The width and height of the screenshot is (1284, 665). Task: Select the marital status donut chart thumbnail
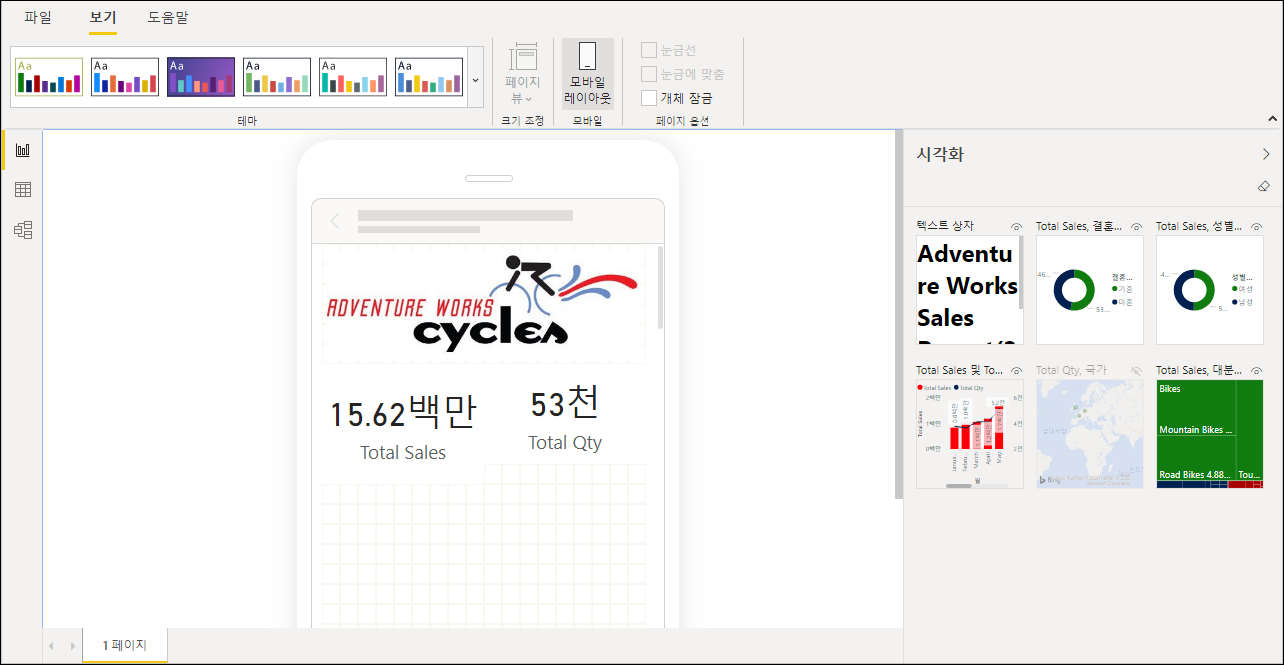[1090, 290]
